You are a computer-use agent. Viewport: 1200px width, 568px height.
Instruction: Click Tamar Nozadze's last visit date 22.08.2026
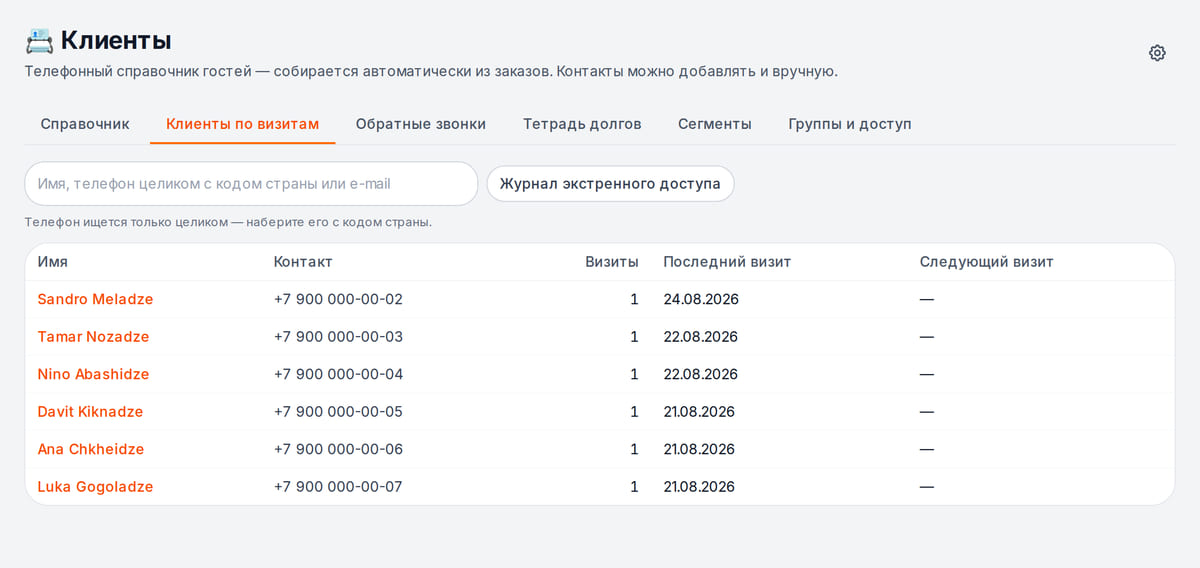[700, 337]
